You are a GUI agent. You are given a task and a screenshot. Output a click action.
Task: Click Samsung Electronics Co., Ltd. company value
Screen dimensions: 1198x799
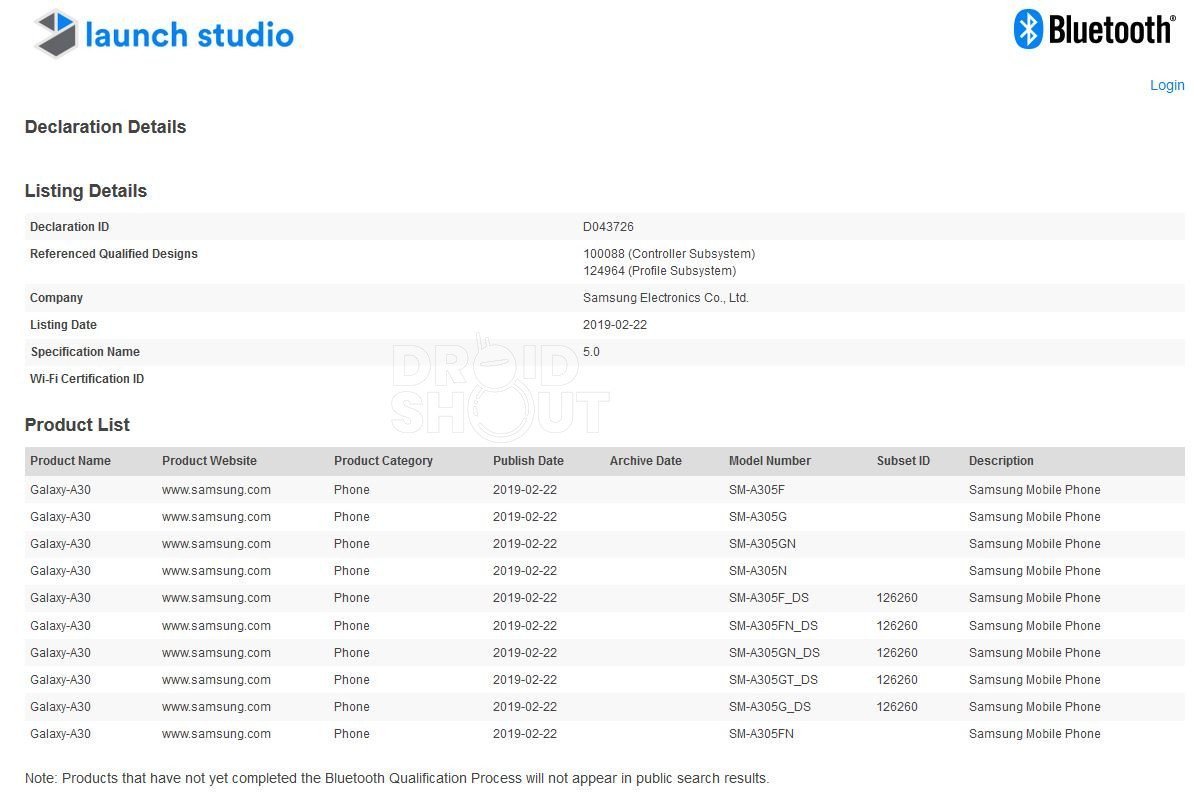(x=665, y=298)
